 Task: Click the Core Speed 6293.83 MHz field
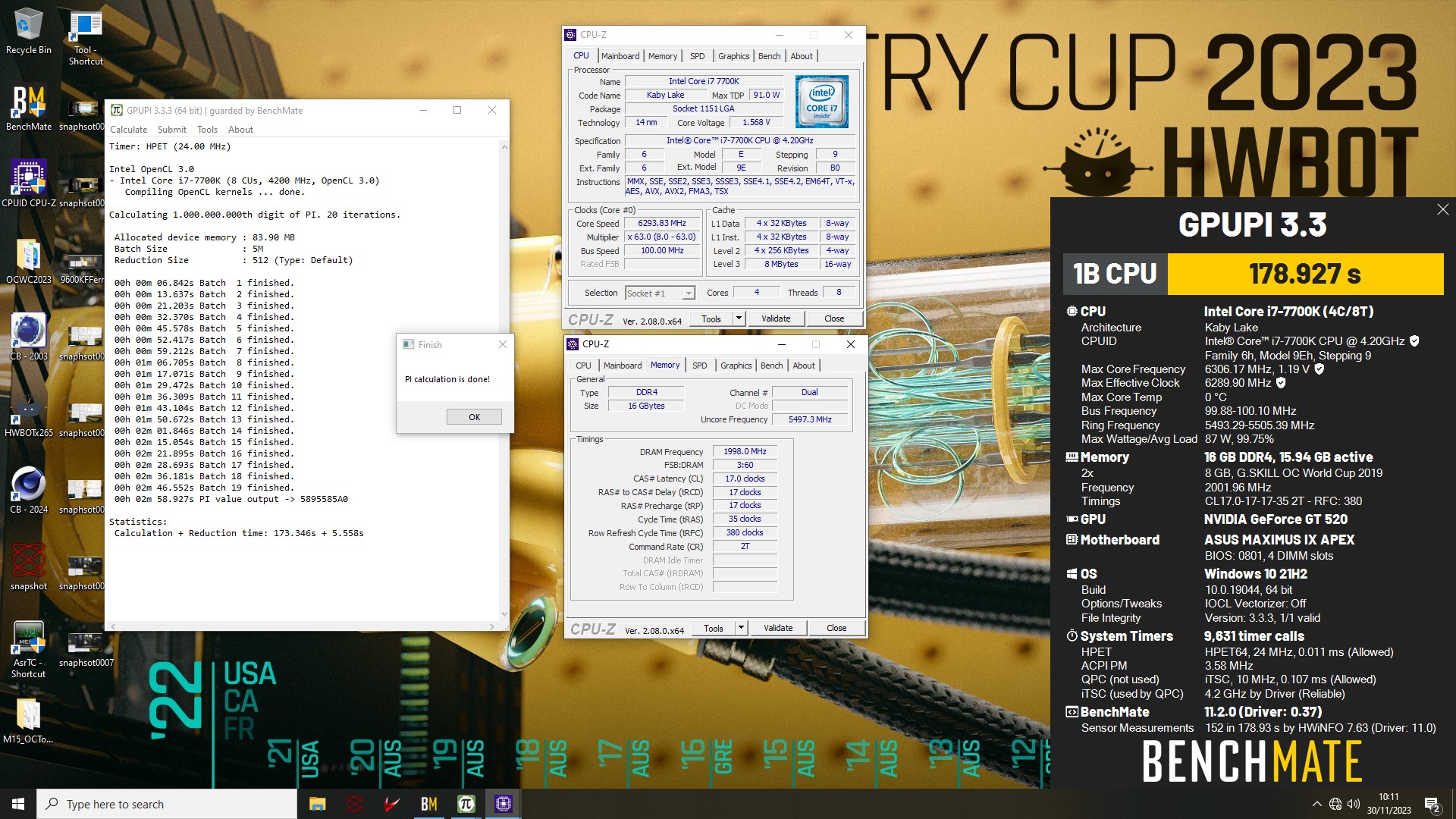coord(662,224)
